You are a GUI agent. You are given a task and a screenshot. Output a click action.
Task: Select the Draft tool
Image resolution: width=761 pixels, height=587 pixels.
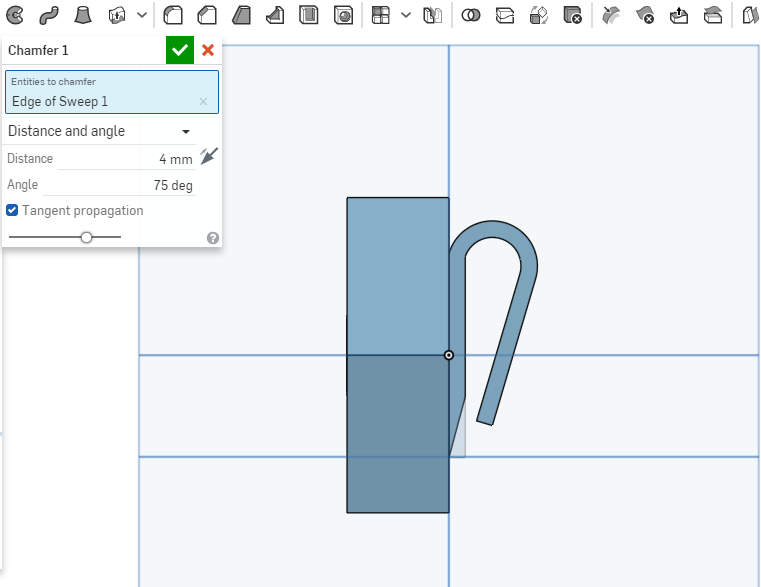click(x=241, y=16)
